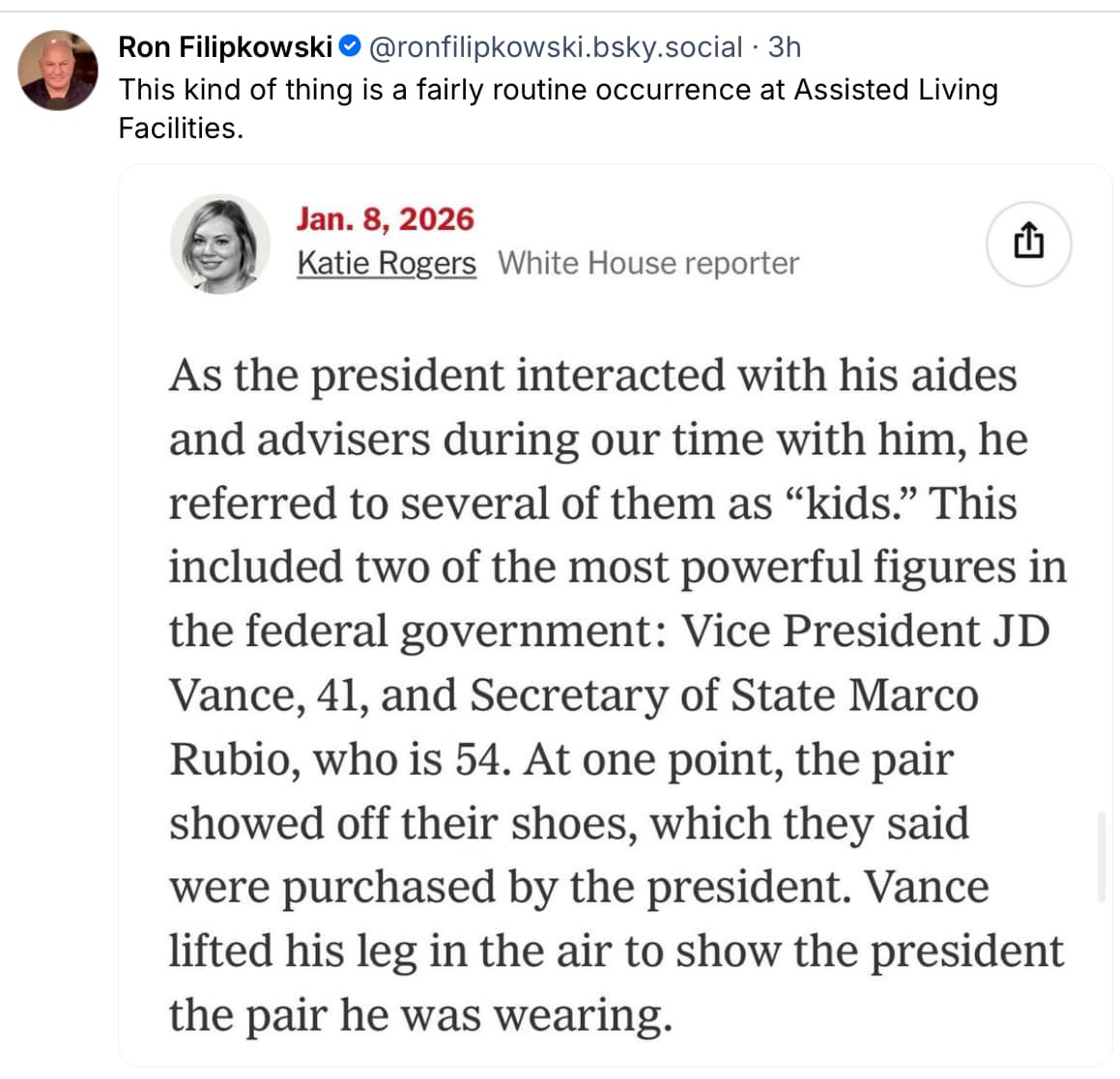Open Ron Filipkowski's profile avatar
1120x1079 pixels.
[x=58, y=71]
